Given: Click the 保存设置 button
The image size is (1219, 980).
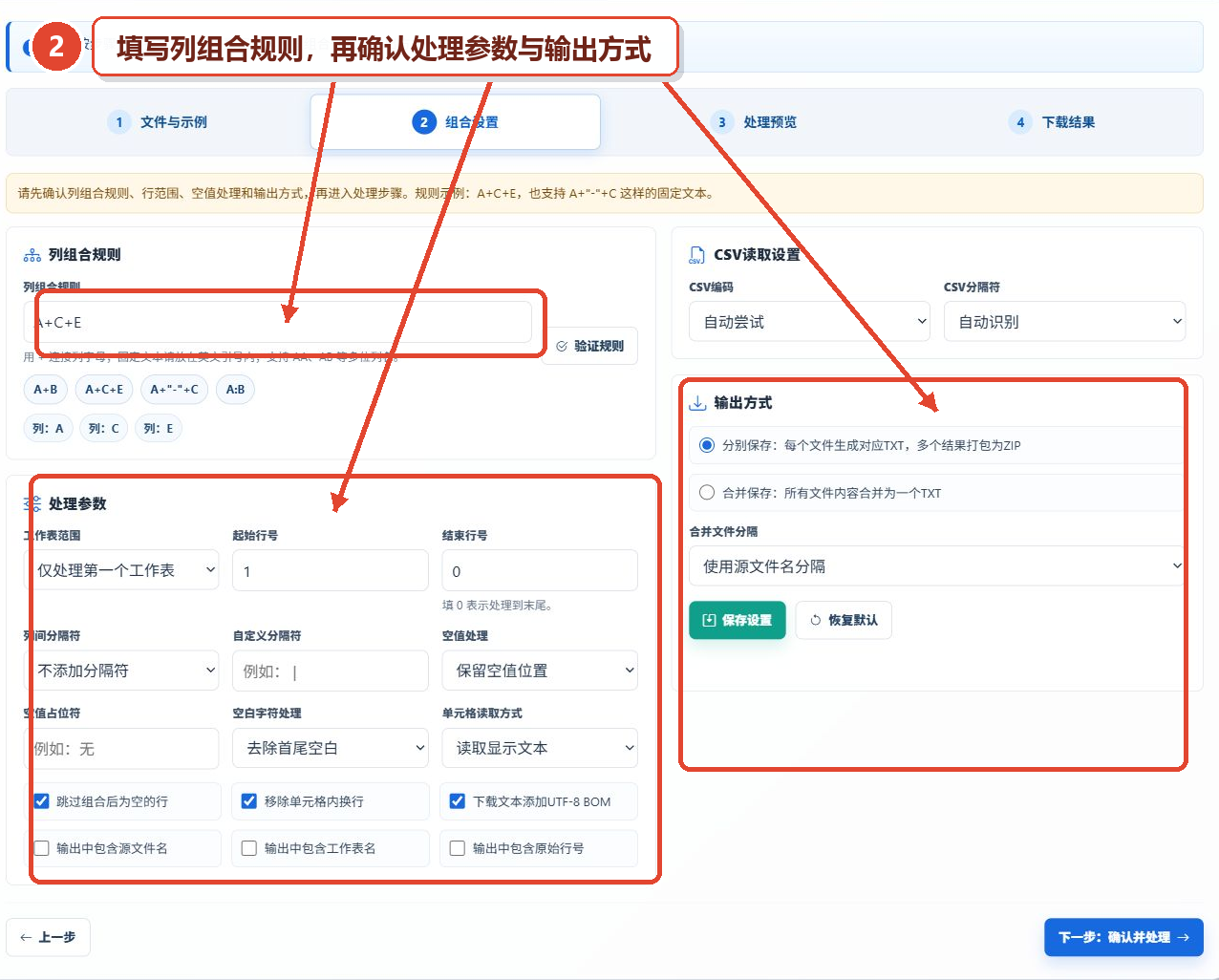Looking at the screenshot, I should (738, 620).
